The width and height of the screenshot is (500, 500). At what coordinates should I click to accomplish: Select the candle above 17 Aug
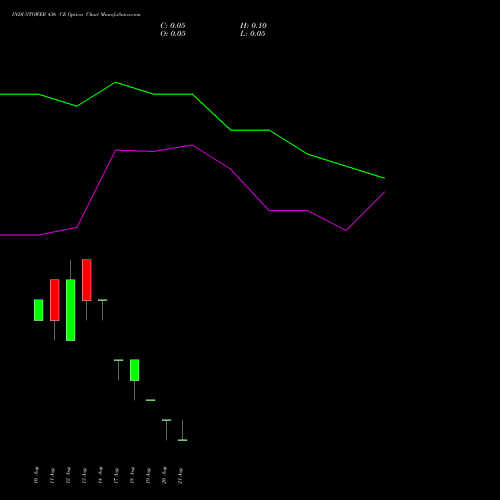[x=119, y=360]
